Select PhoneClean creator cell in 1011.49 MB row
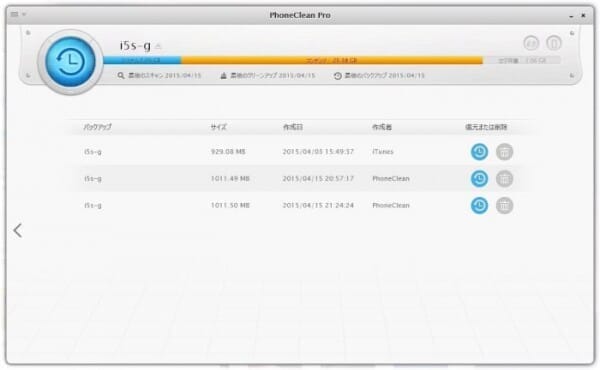This screenshot has width=600, height=370. click(x=391, y=179)
